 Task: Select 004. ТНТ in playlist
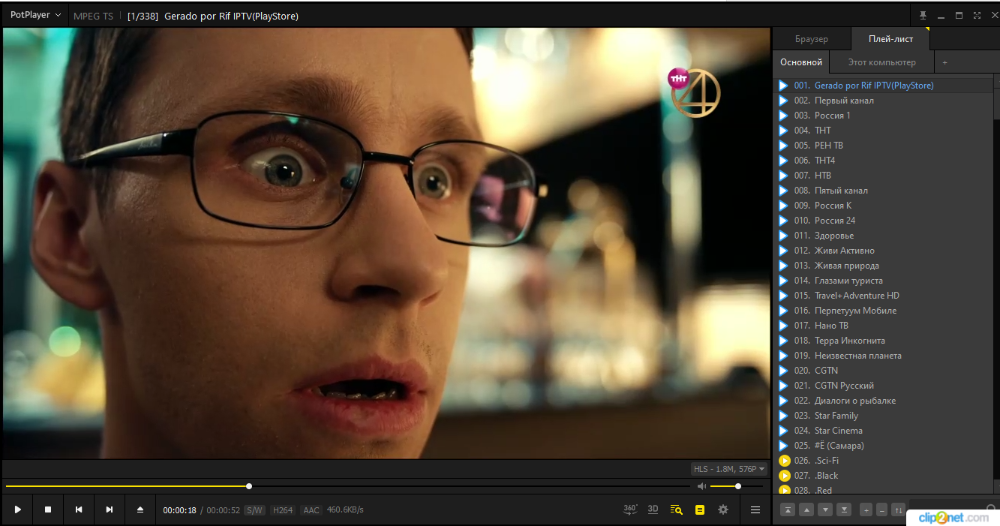tap(883, 130)
